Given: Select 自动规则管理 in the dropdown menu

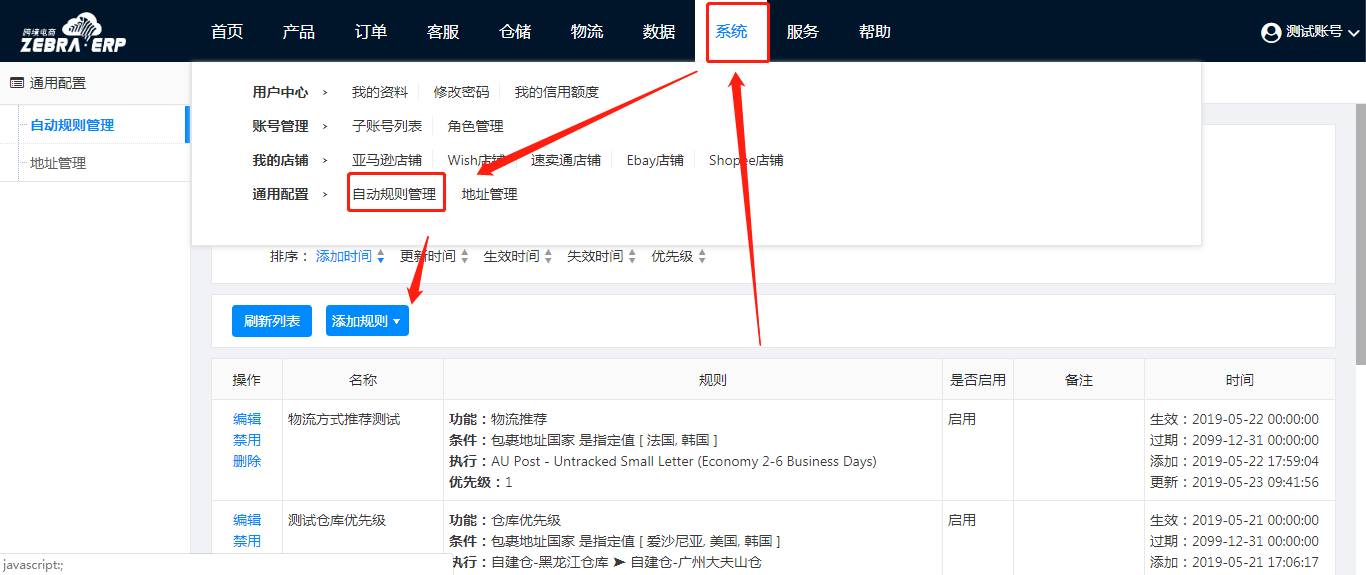Looking at the screenshot, I should click(394, 194).
